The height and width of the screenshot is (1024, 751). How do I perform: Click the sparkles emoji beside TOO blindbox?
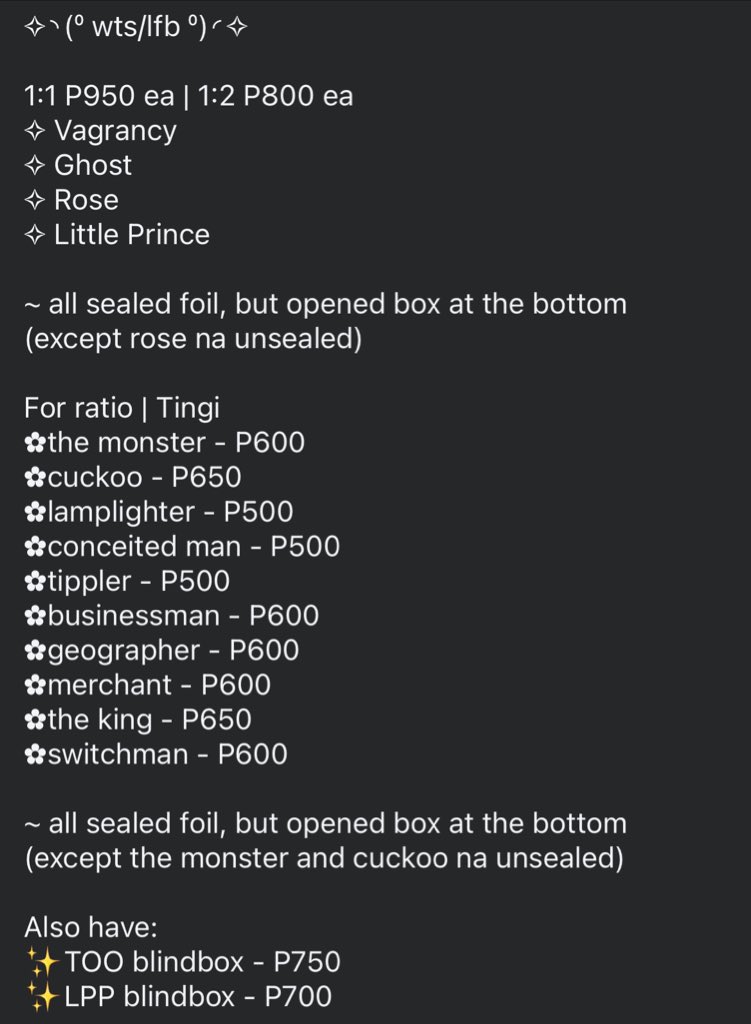click(42, 963)
